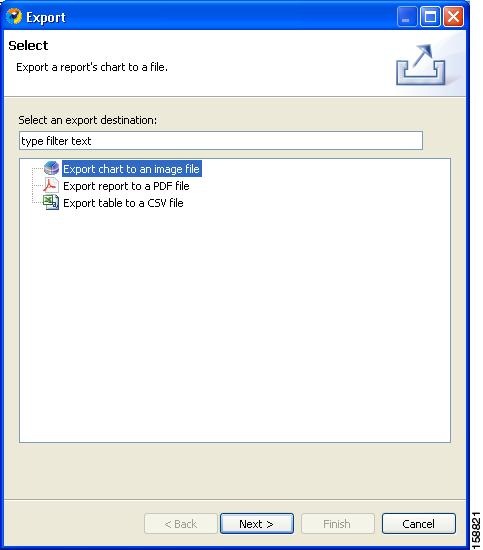Click the Select an export destination label
Image resolution: width=483 pixels, height=550 pixels.
(x=88, y=120)
